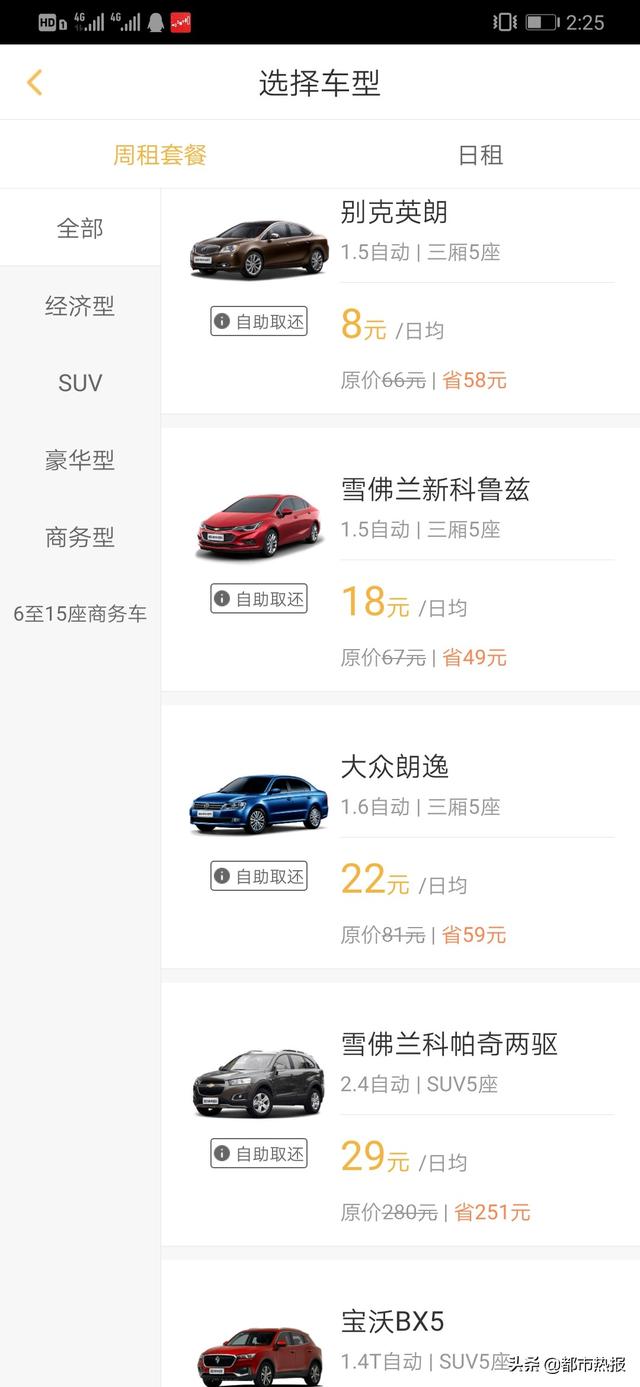This screenshot has width=640, height=1387.
Task: Open the QQ notification icon in status bar
Action: coord(155,22)
